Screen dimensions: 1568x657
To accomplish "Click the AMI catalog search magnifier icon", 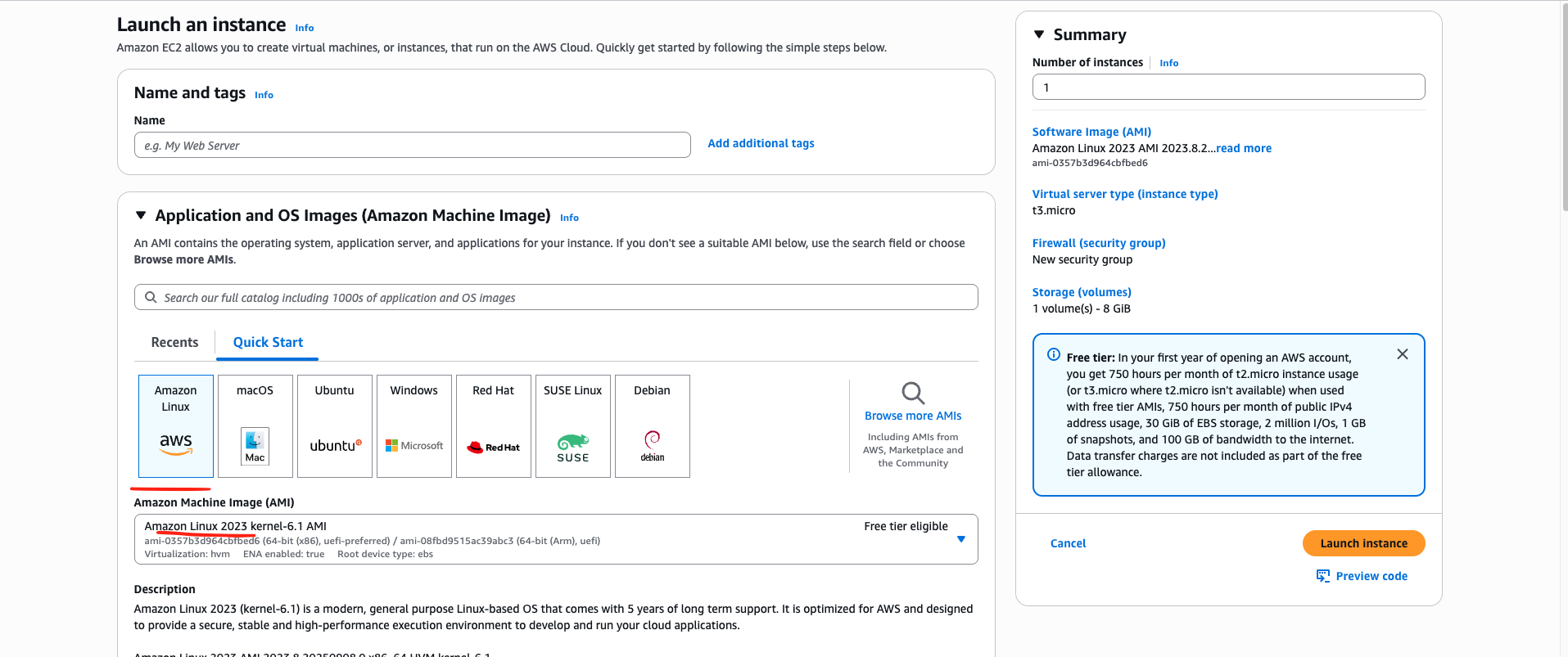I will [x=151, y=297].
